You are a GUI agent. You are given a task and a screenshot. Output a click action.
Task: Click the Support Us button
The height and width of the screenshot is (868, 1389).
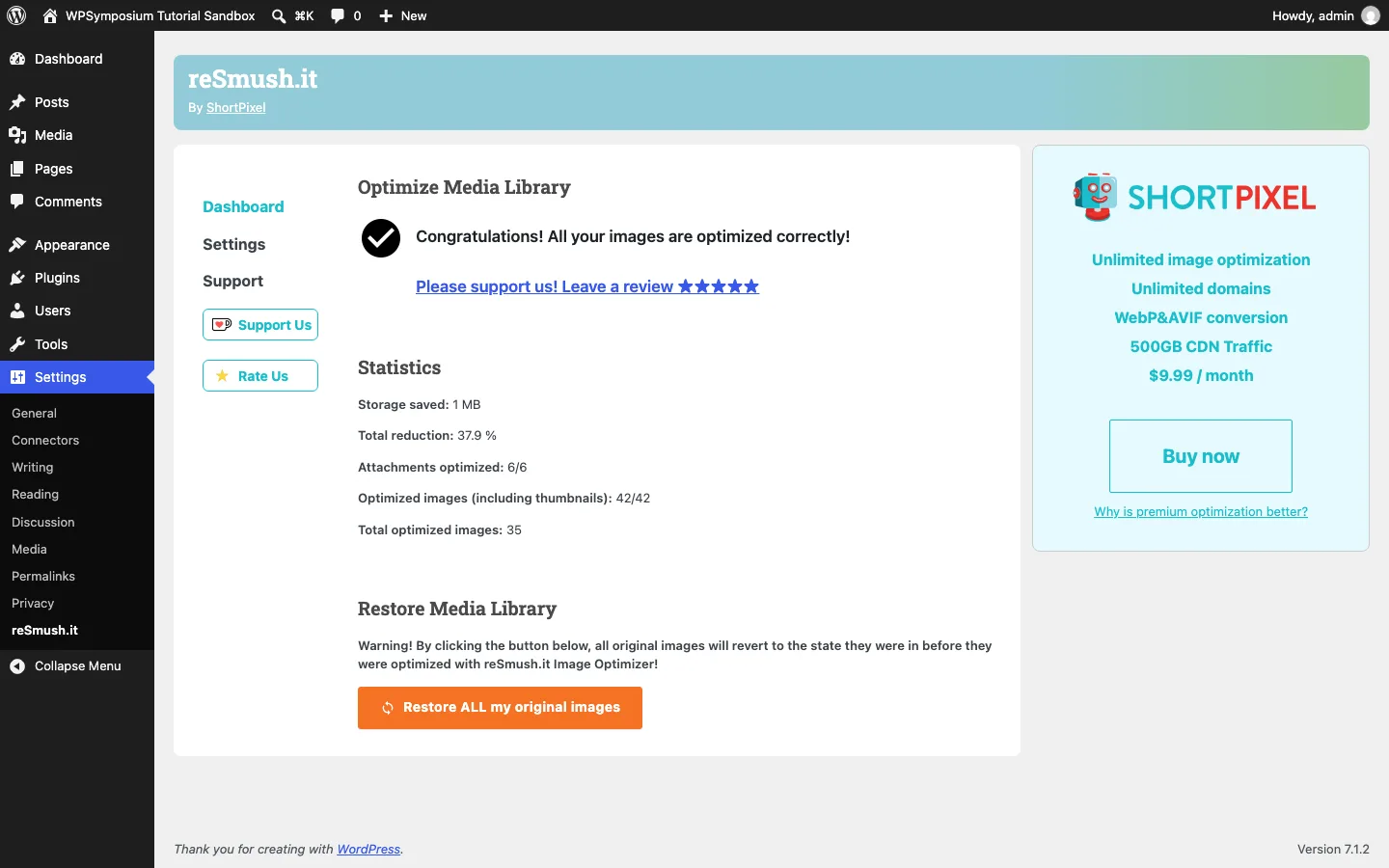tap(260, 325)
